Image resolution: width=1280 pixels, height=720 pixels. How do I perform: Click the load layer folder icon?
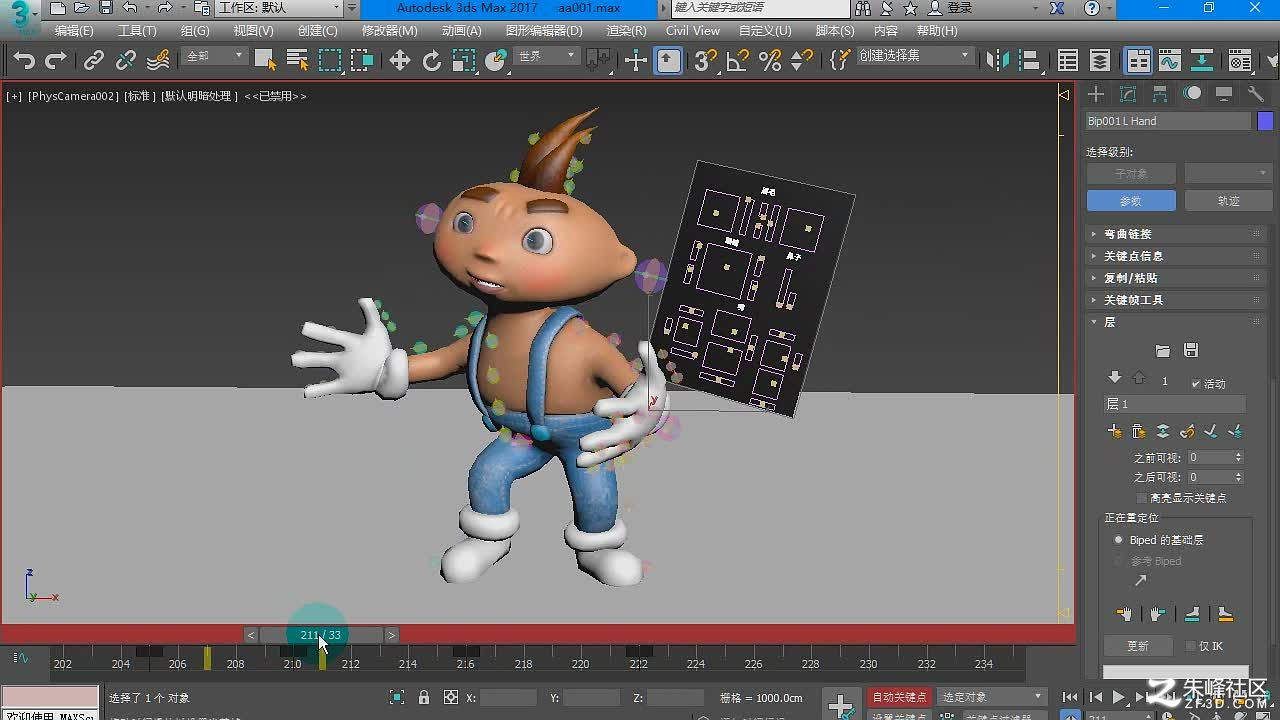tap(1162, 351)
